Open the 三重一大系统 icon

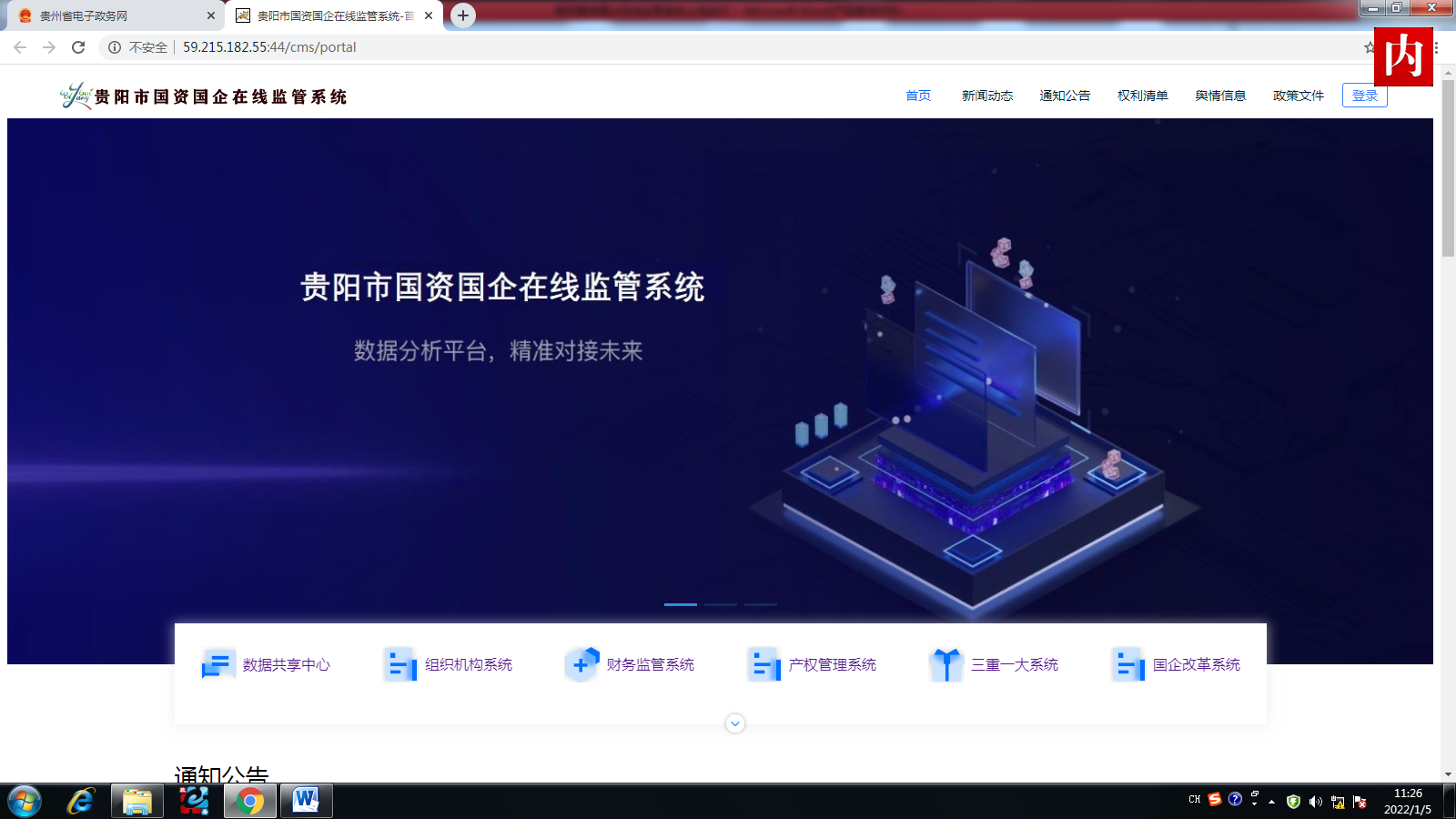946,664
